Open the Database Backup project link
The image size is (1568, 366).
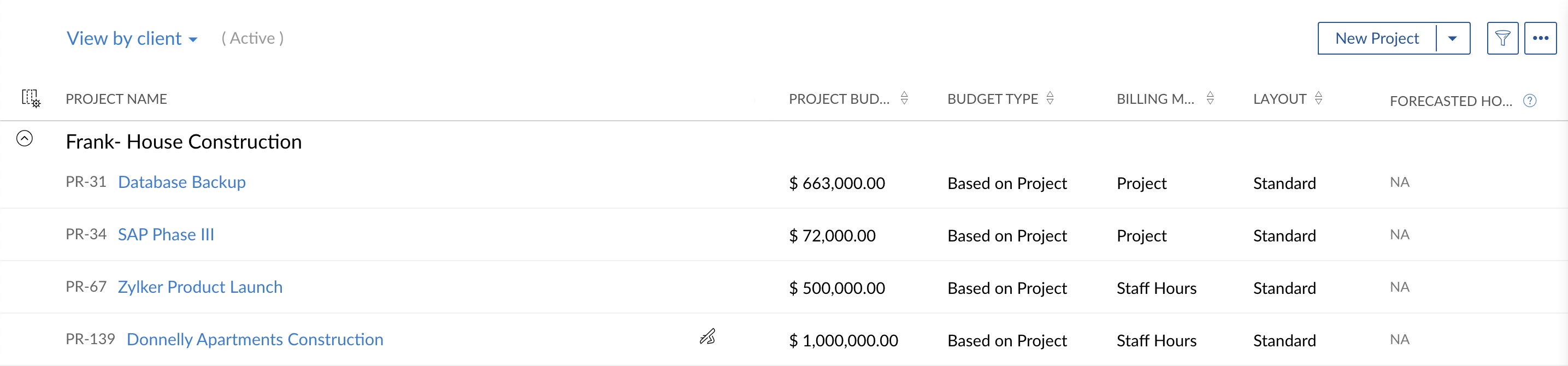[182, 182]
